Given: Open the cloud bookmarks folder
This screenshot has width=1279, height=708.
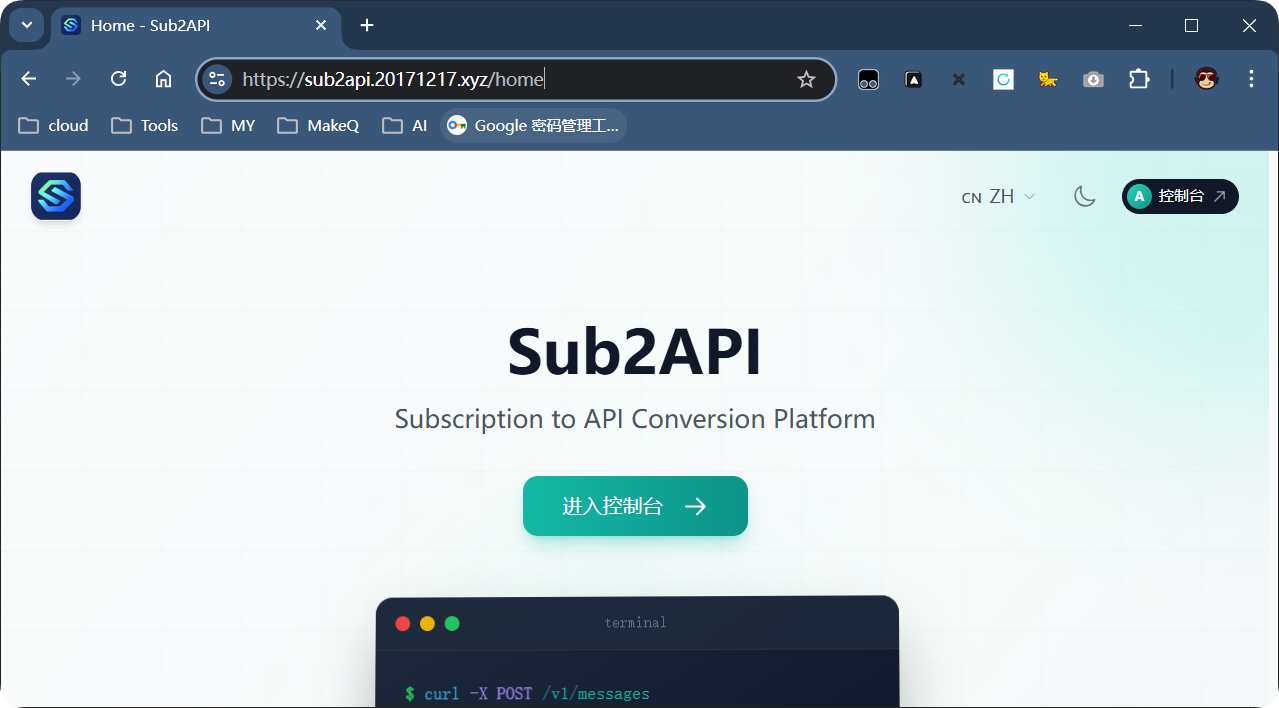Looking at the screenshot, I should tap(54, 125).
